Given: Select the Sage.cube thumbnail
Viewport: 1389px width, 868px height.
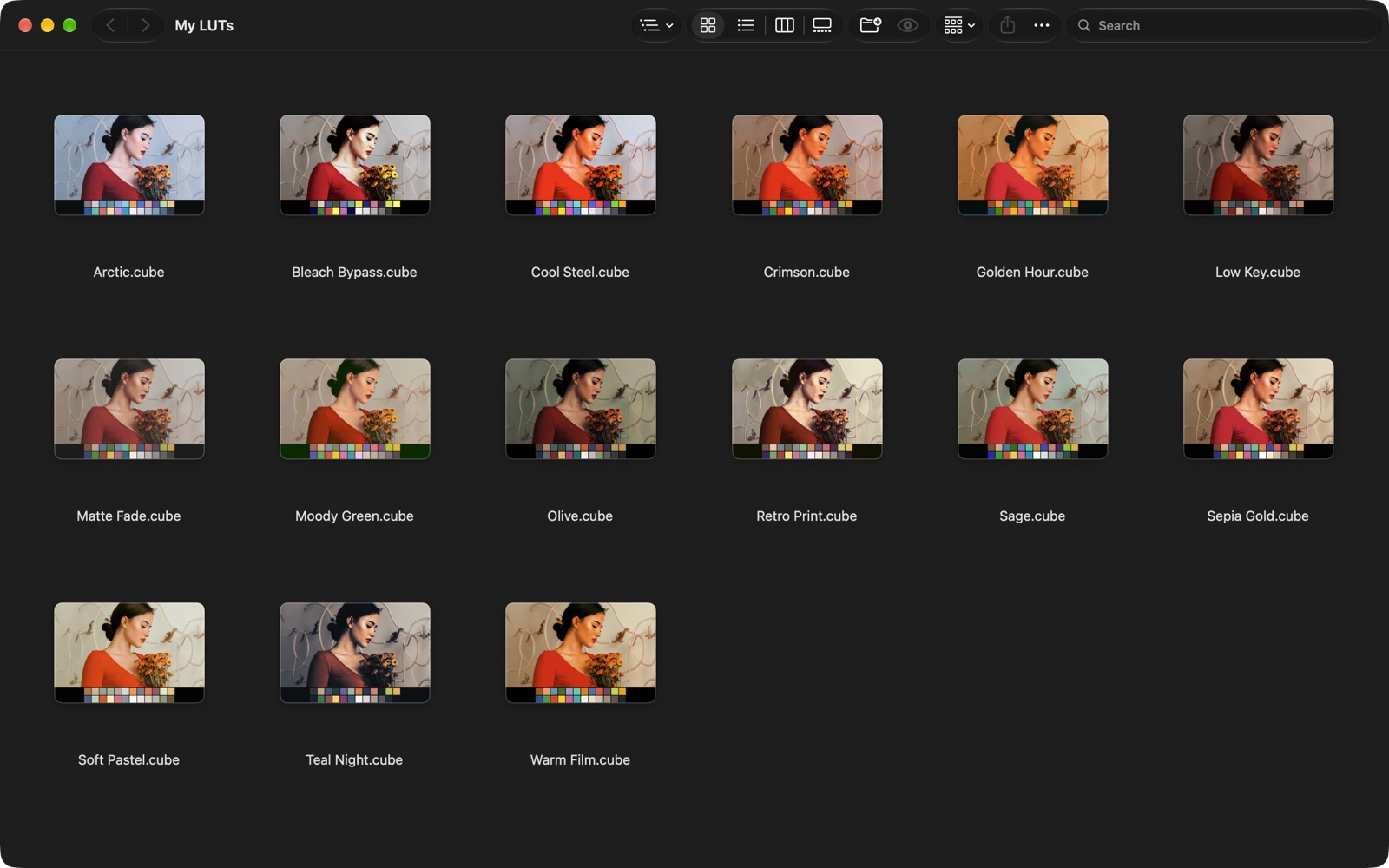Looking at the screenshot, I should [x=1032, y=409].
